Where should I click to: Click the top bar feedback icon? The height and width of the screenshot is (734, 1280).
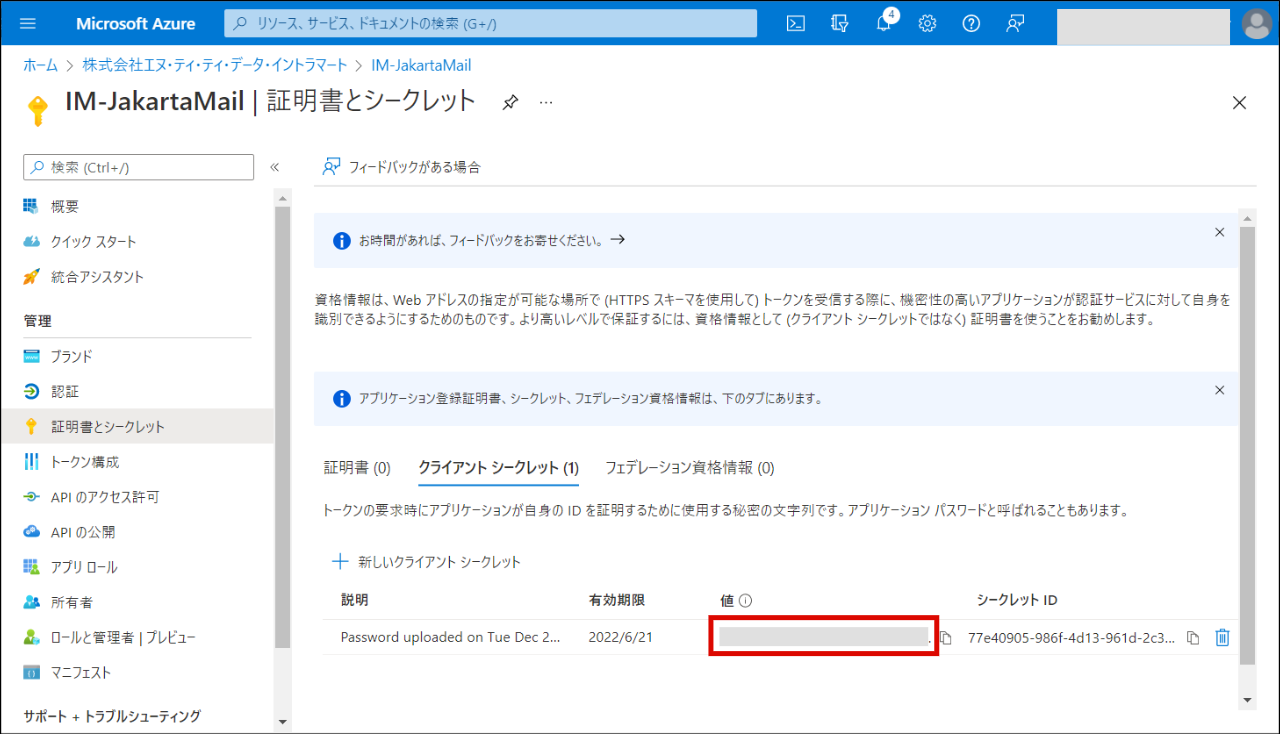click(x=1015, y=23)
